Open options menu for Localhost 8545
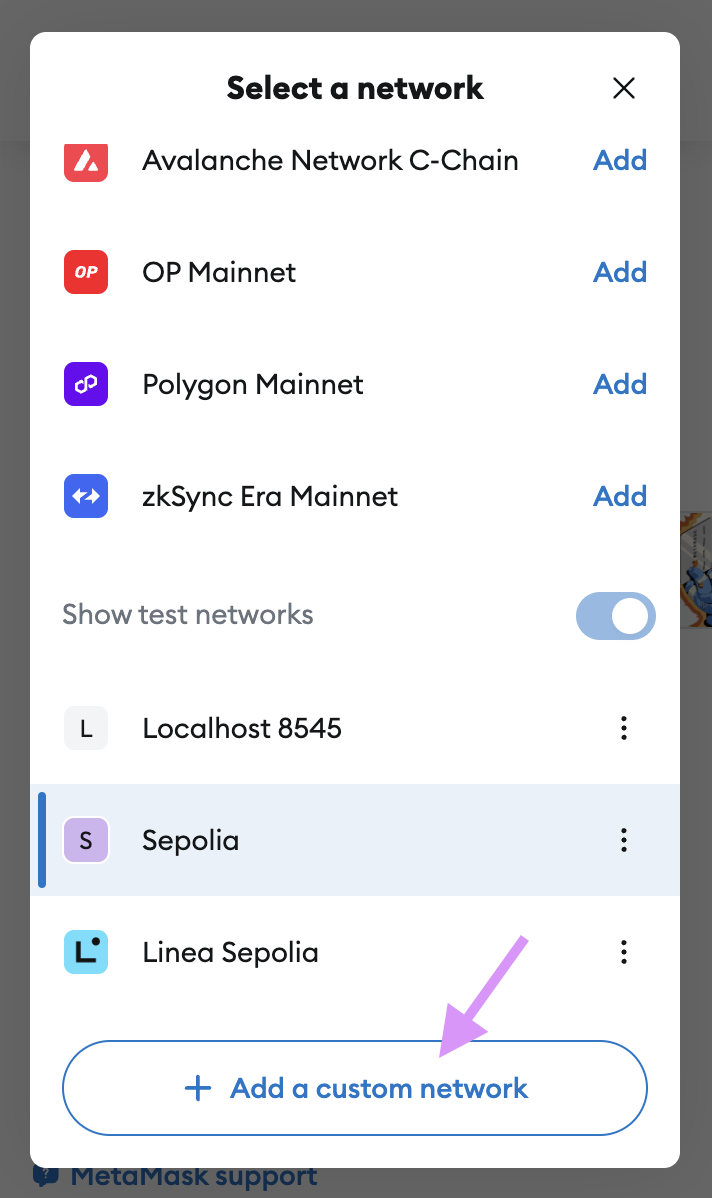This screenshot has width=712, height=1198. (x=624, y=728)
